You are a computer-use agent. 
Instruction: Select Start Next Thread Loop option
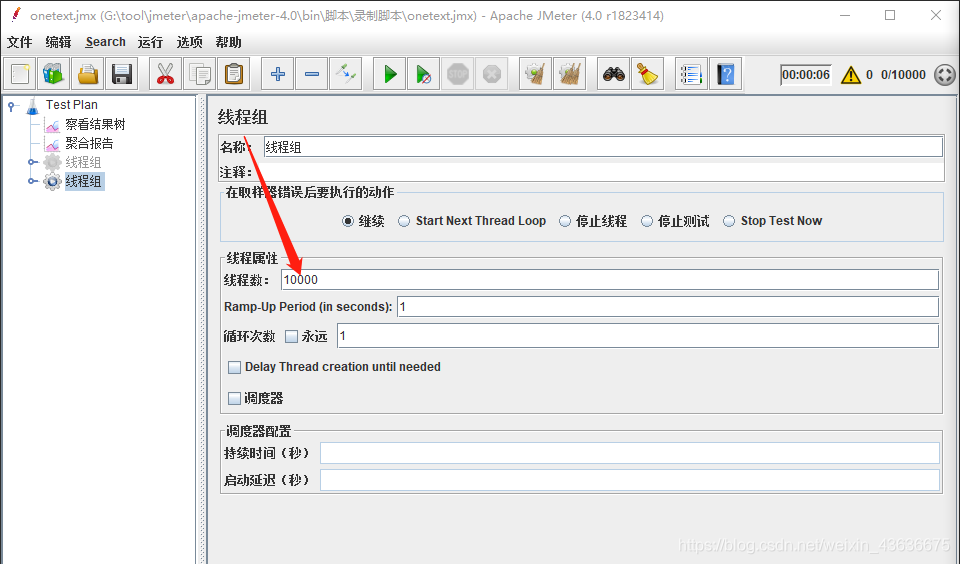click(x=404, y=221)
